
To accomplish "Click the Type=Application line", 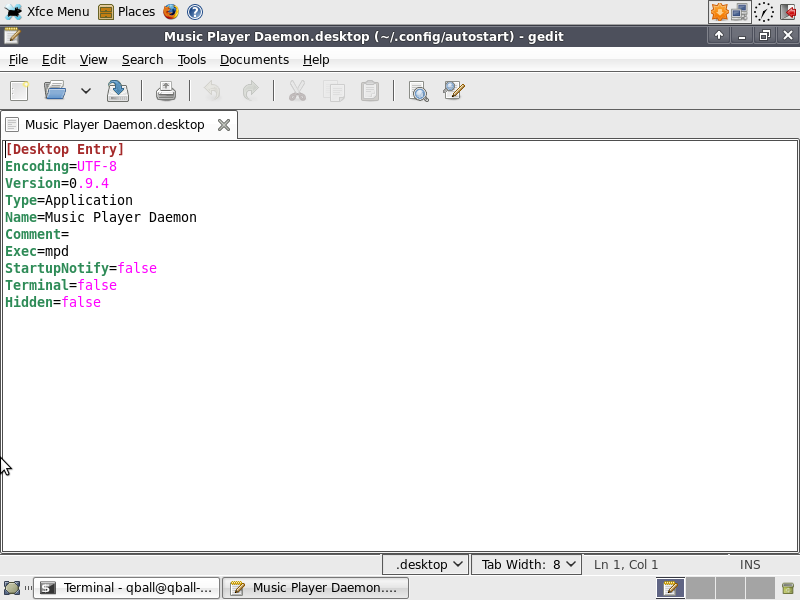I will pos(69,201).
